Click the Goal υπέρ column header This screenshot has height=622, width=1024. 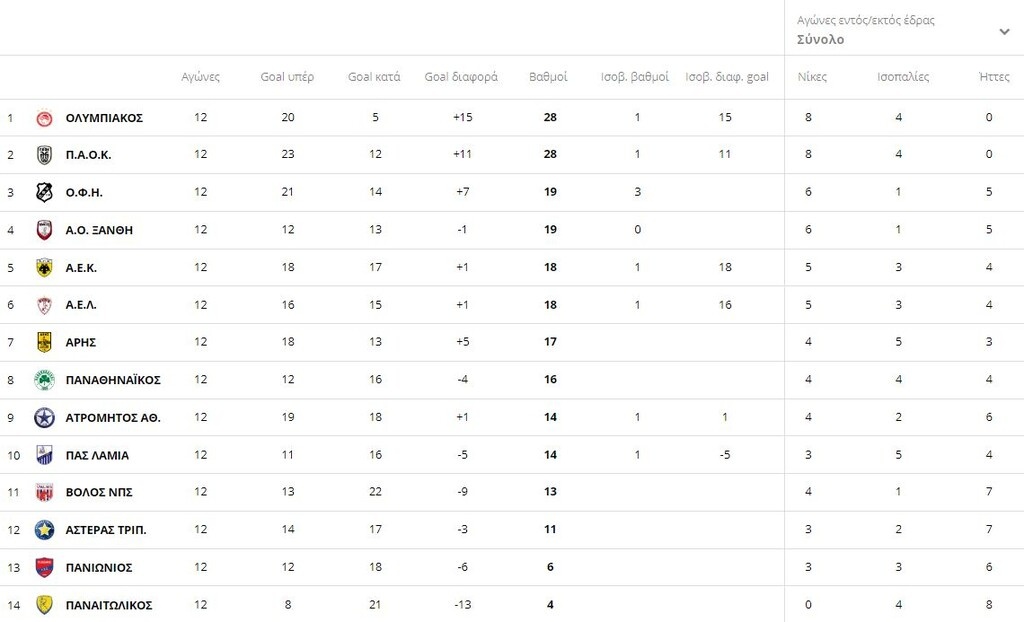click(x=287, y=77)
